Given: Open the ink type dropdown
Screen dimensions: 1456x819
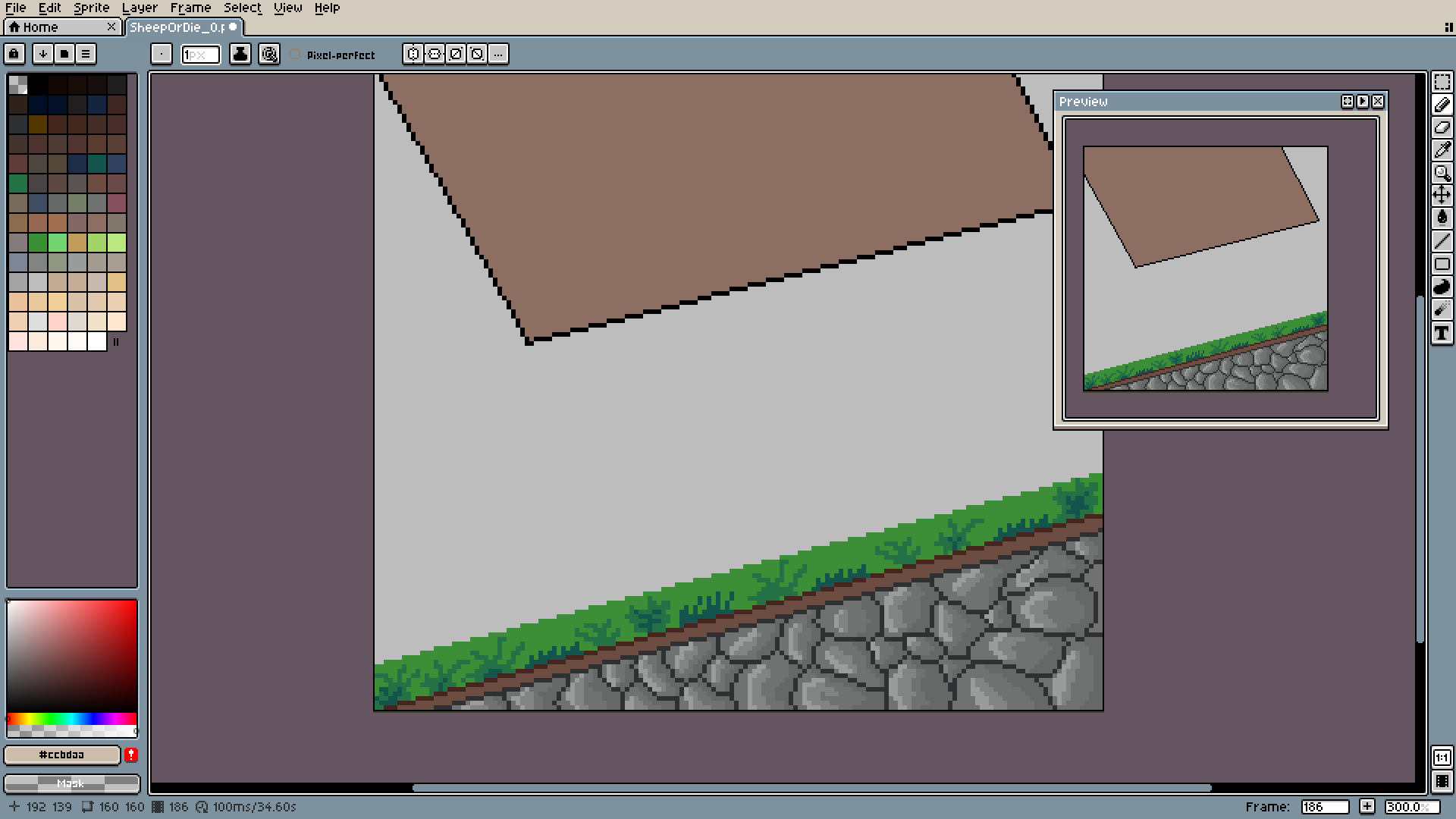Looking at the screenshot, I should (240, 54).
